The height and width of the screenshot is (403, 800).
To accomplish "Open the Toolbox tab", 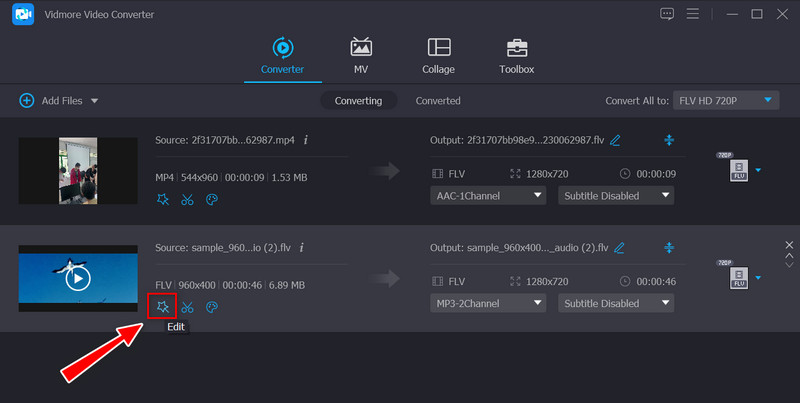I will (x=517, y=56).
